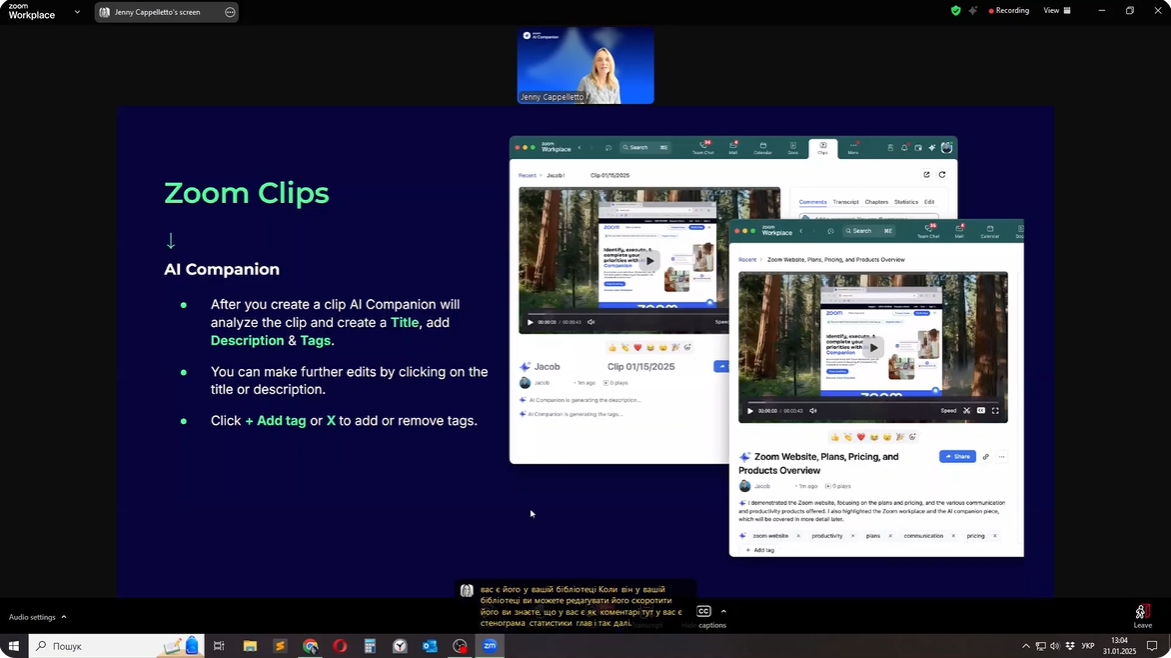Click the Add tag button
Viewport: 1171px width, 658px height.
tap(760, 550)
